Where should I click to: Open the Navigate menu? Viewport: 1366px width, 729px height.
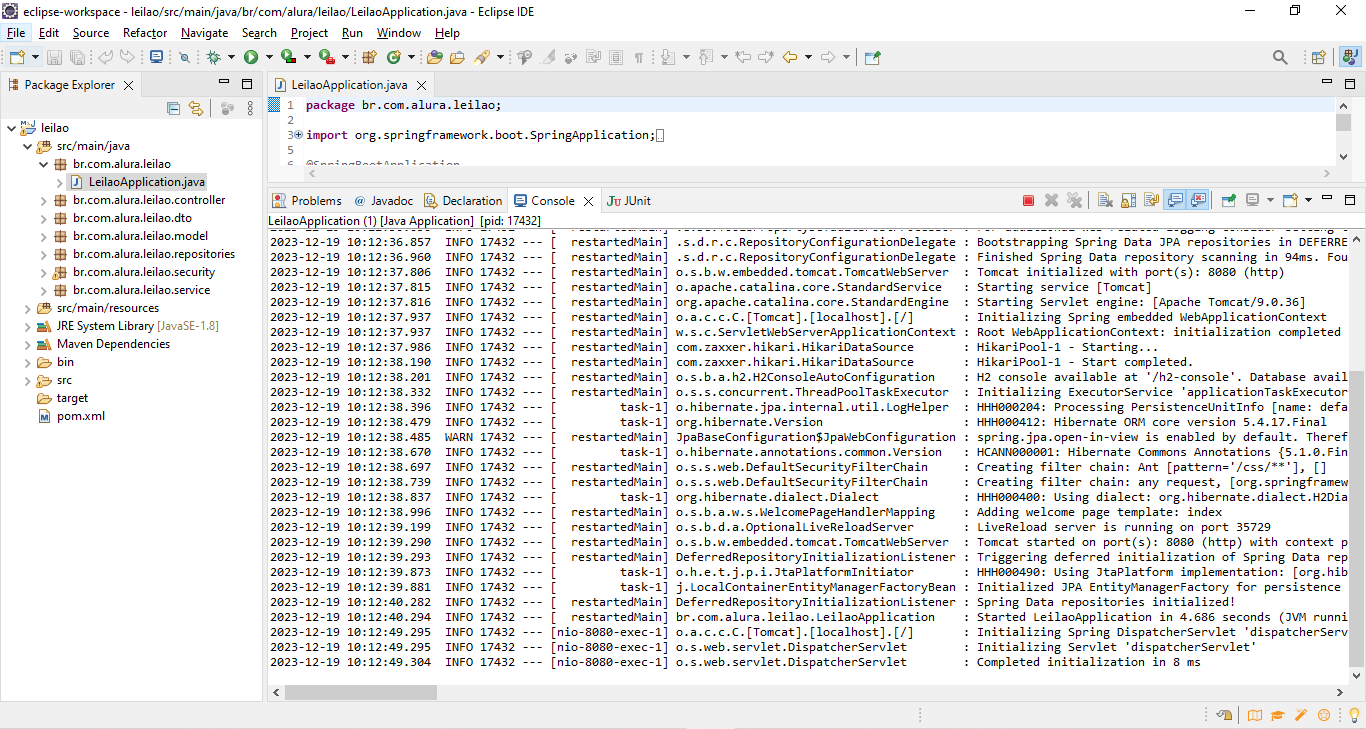(x=204, y=33)
